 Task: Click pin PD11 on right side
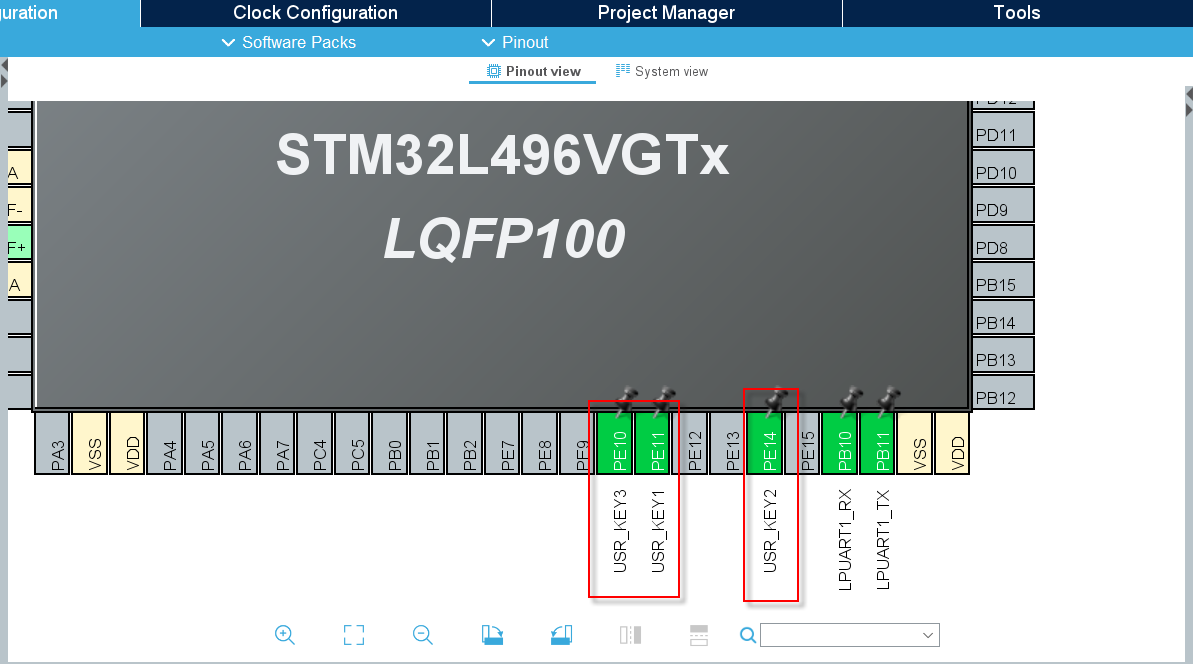point(1003,130)
